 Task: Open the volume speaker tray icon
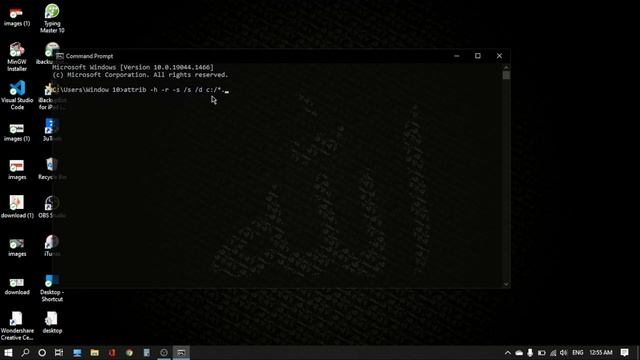[x=564, y=353]
